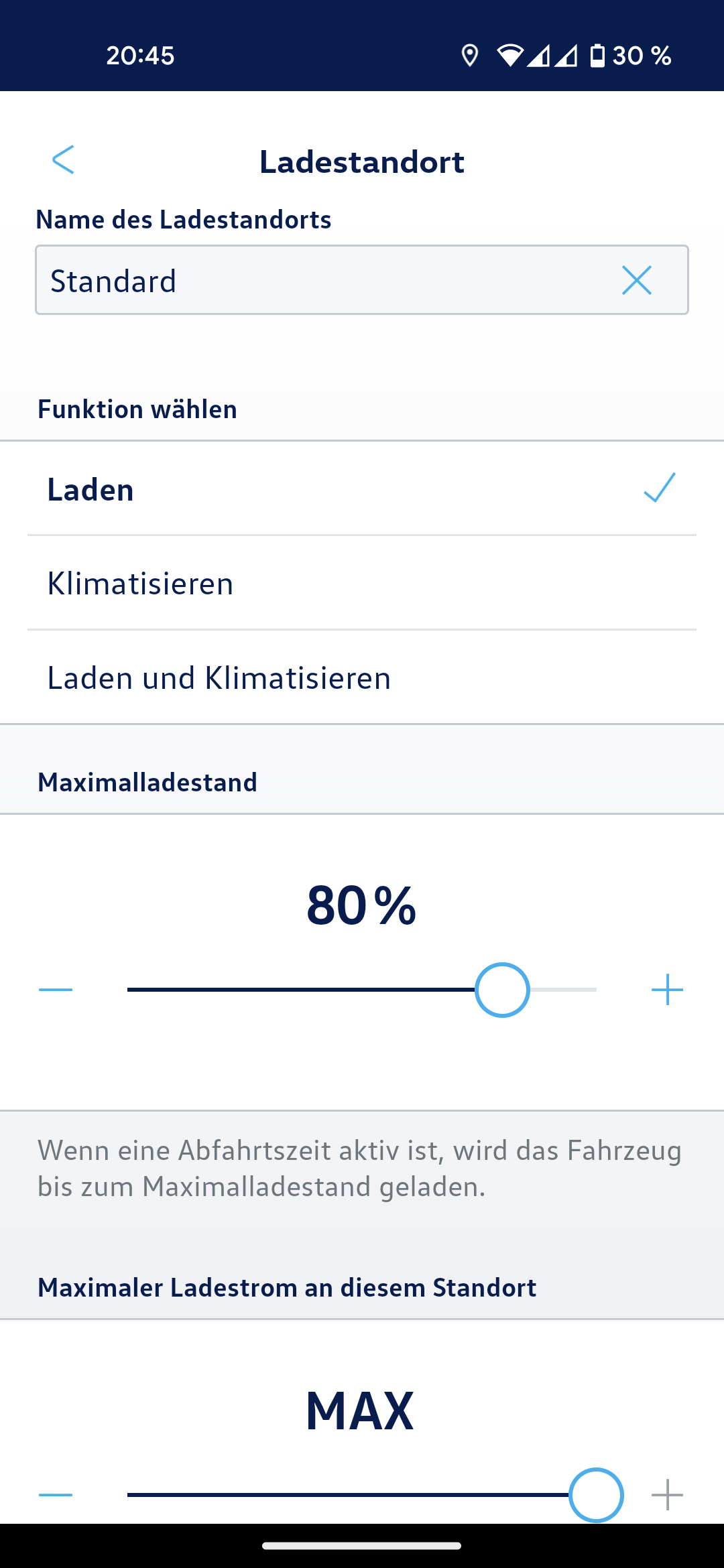Tap the Ladestandort page title
This screenshot has height=1568, width=724.
tap(362, 162)
